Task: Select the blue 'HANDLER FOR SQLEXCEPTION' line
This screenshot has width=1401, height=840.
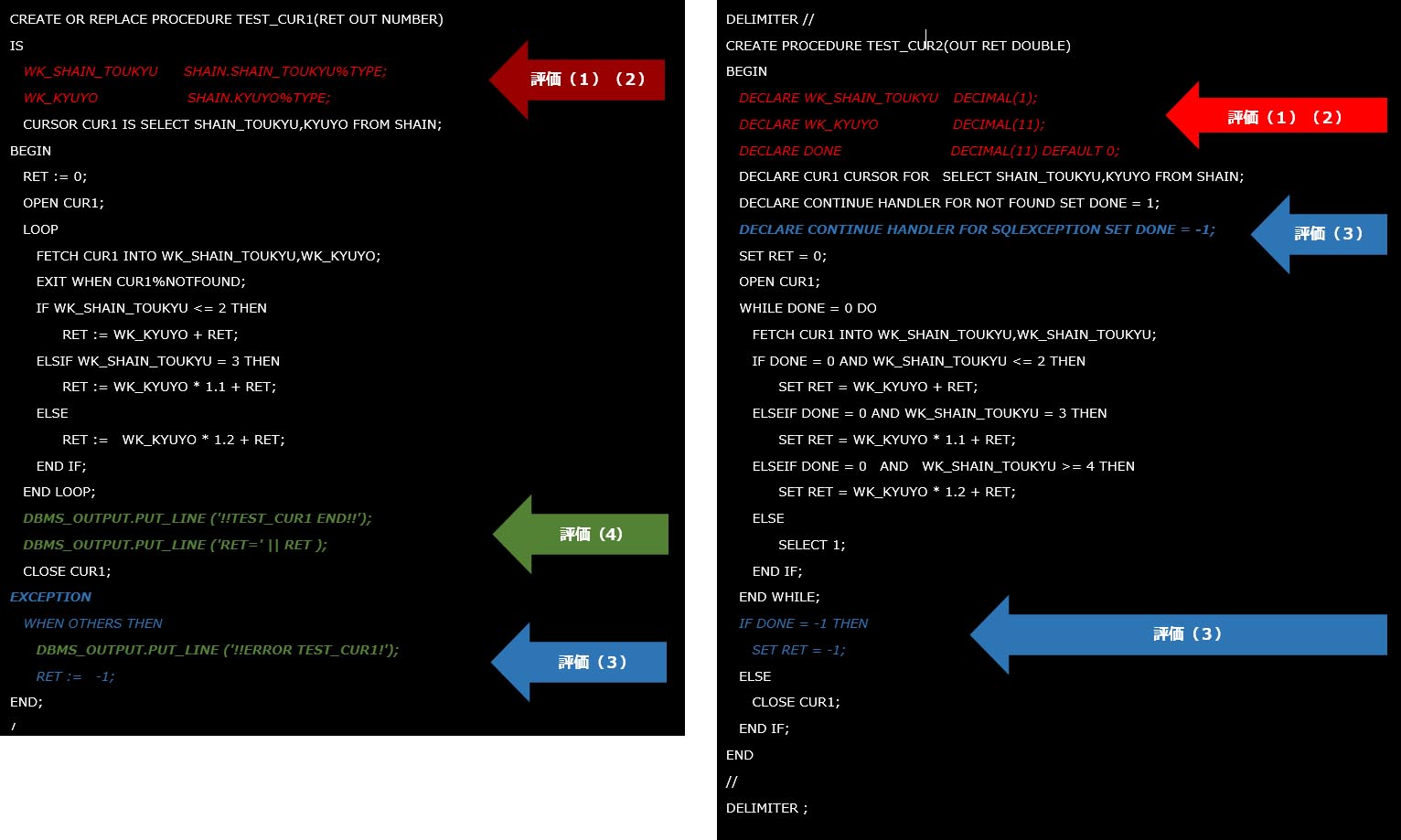Action: pyautogui.click(x=977, y=229)
